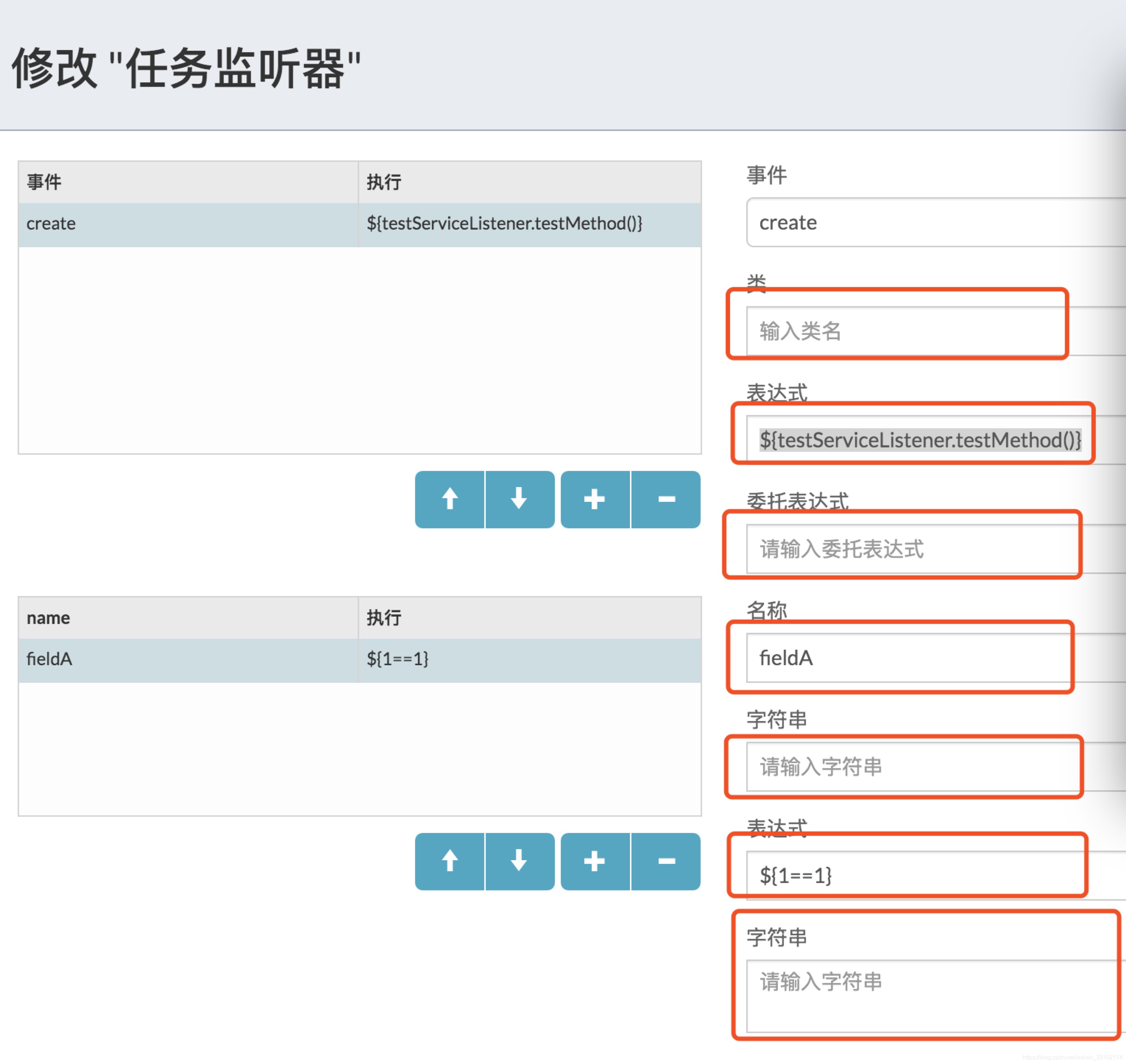Add a new field row
1126x1064 pixels.
[x=595, y=862]
